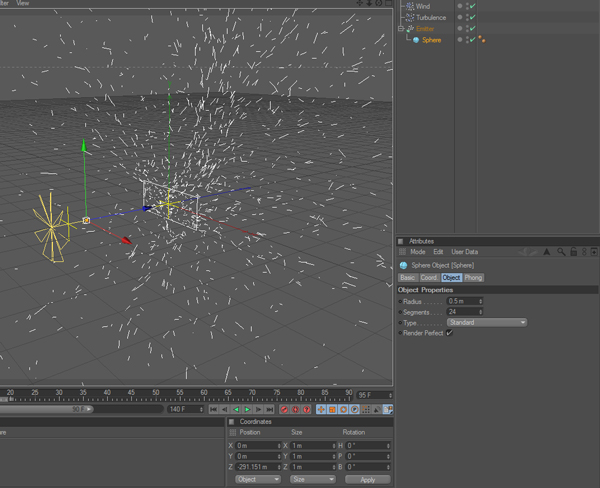The height and width of the screenshot is (488, 600).
Task: Toggle the Emitter's green enable checkmark
Action: click(471, 29)
